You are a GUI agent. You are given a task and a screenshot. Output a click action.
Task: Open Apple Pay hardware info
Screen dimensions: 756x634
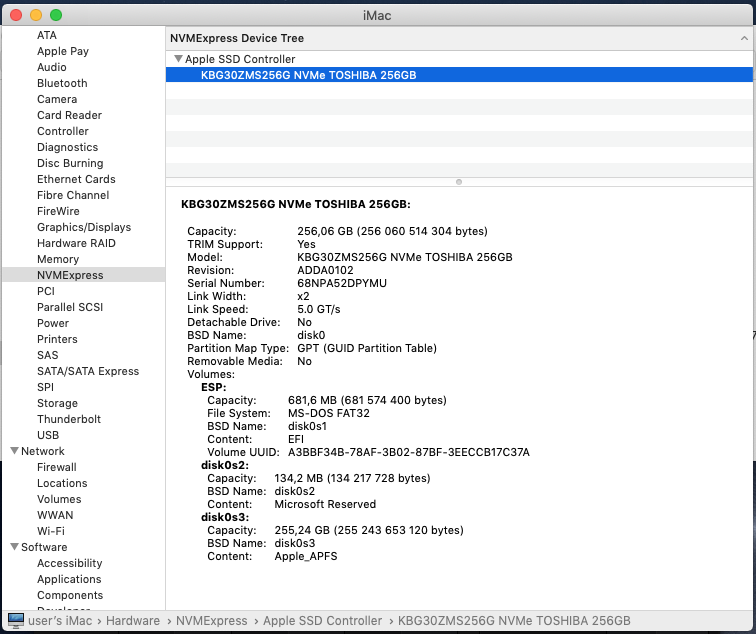(x=63, y=51)
